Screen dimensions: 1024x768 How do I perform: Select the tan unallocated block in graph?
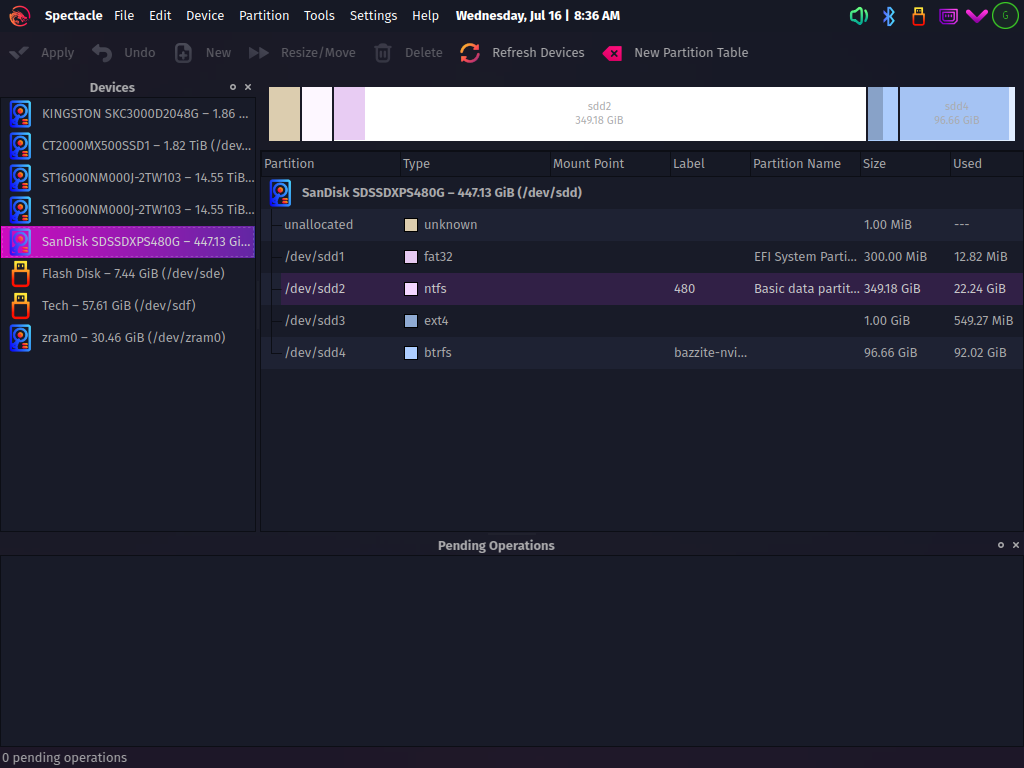pos(285,114)
